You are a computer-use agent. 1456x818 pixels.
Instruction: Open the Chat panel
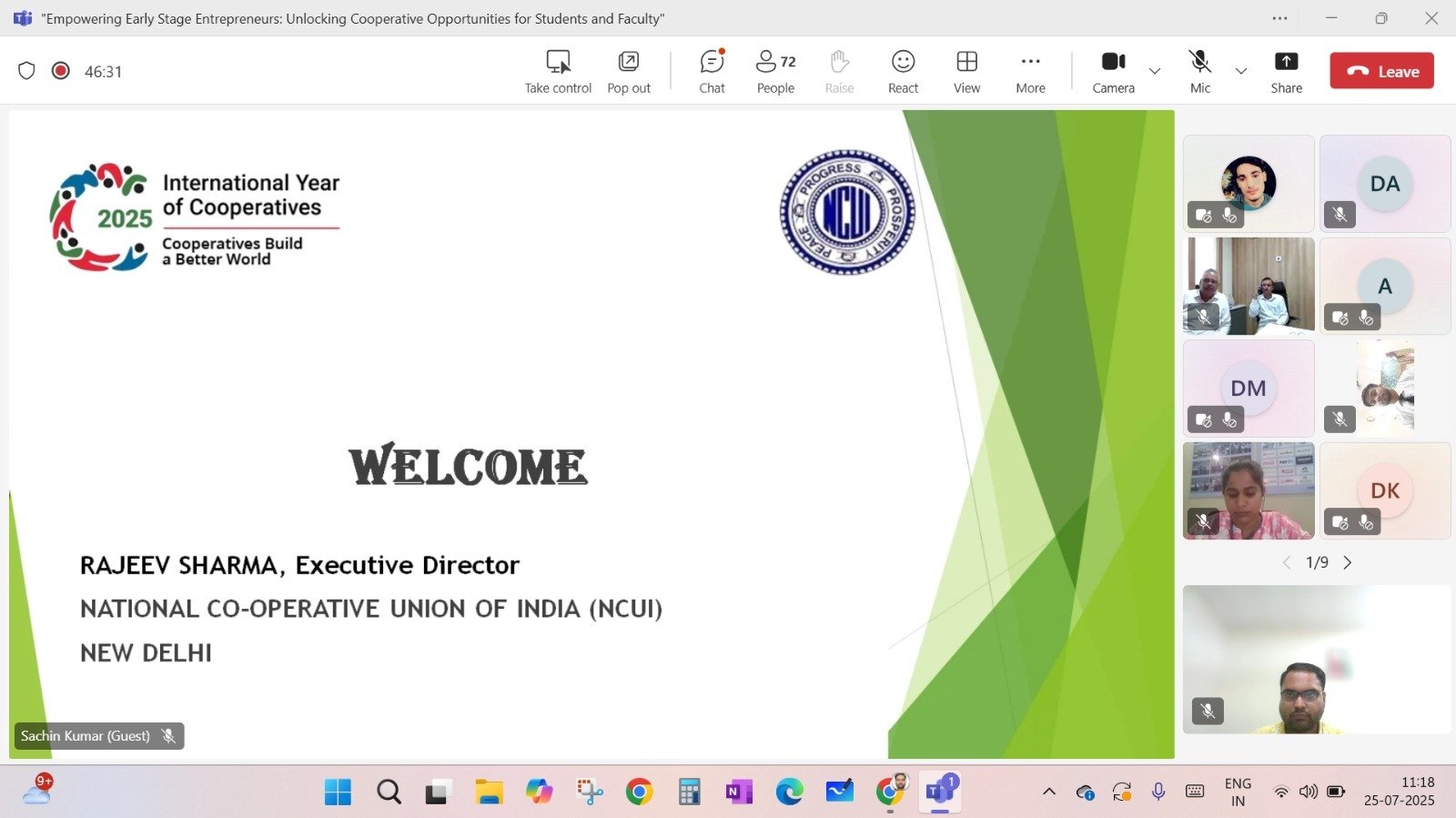tap(712, 71)
